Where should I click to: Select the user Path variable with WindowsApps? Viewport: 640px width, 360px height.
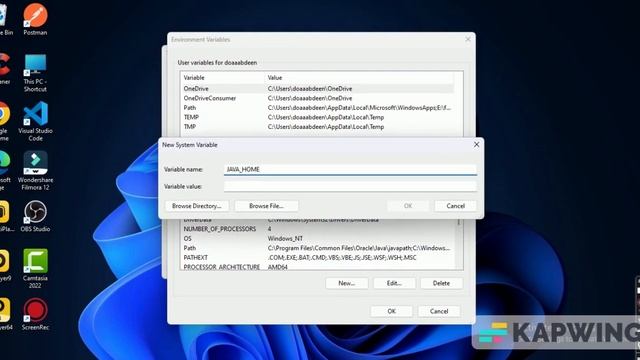(318, 108)
